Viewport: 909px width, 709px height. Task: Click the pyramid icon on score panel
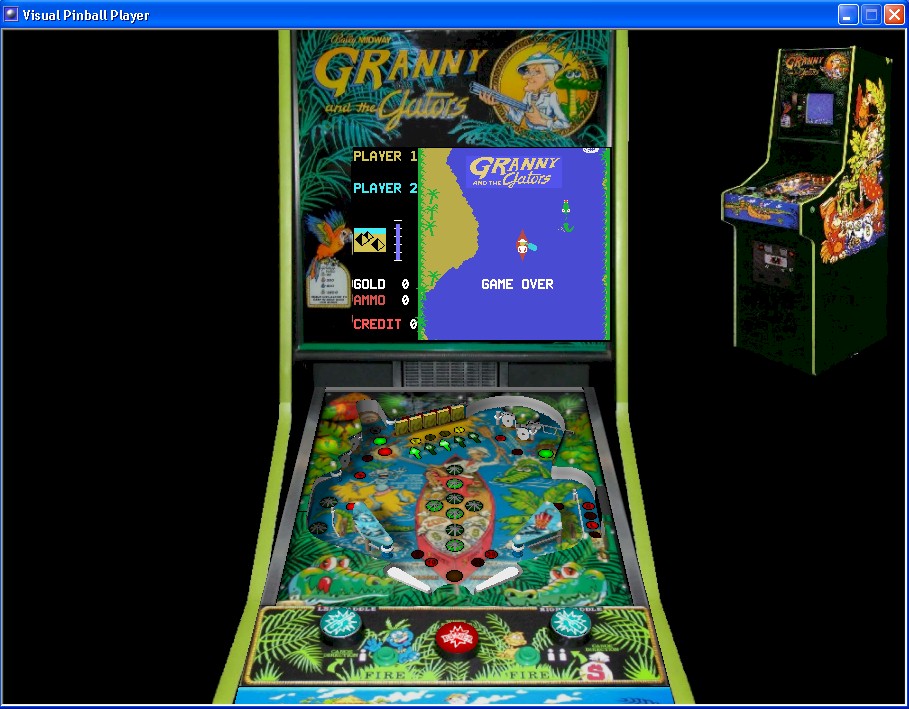point(370,240)
